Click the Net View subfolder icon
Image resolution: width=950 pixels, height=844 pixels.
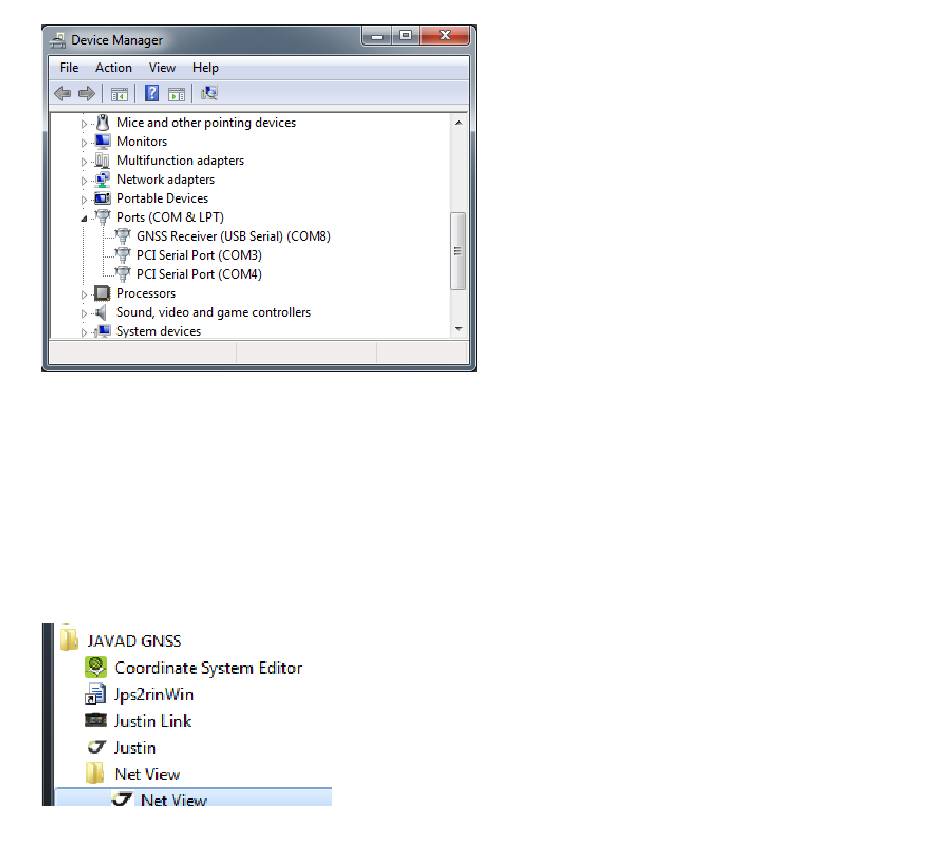click(x=95, y=773)
